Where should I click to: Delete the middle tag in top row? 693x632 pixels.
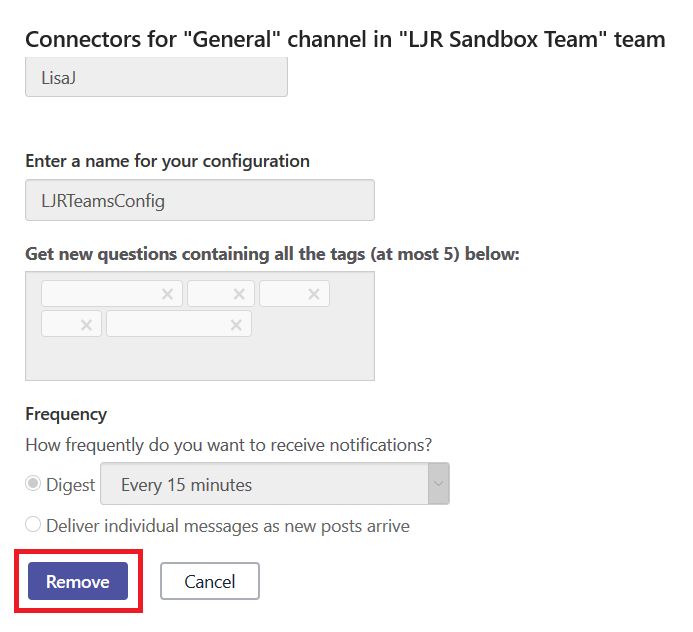[x=239, y=294]
